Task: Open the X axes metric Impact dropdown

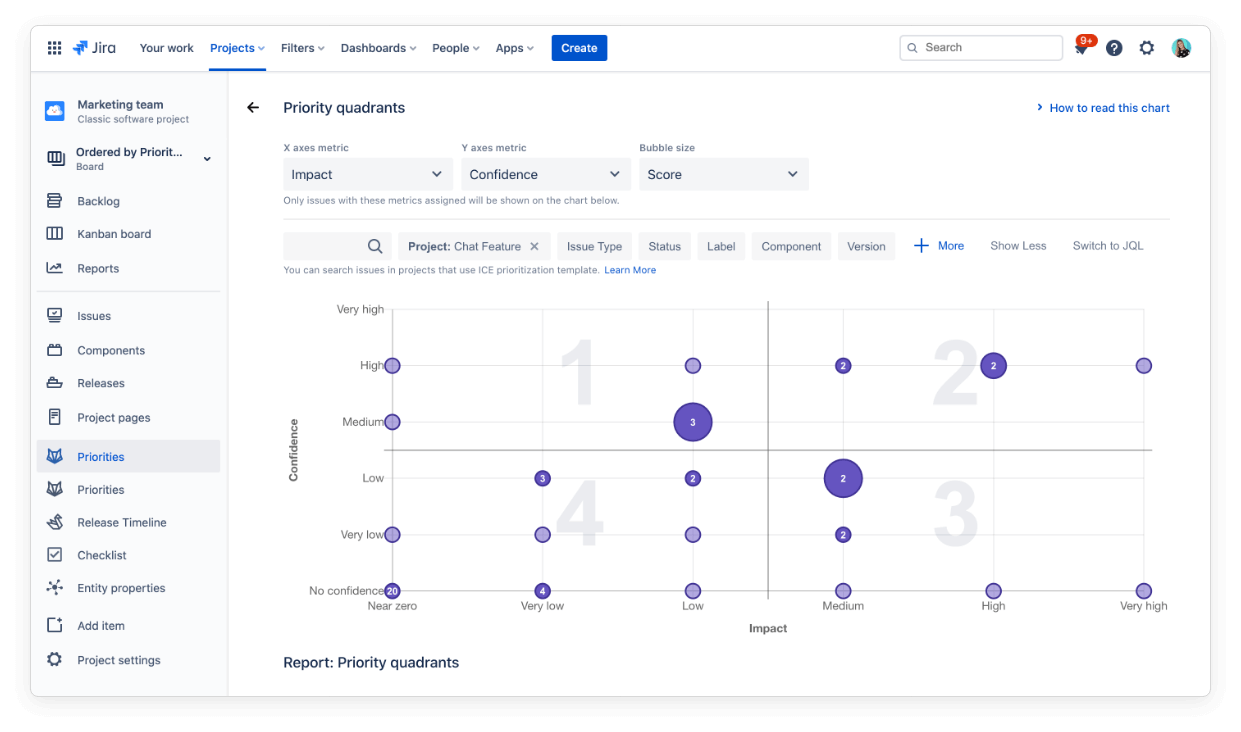Action: click(x=368, y=174)
